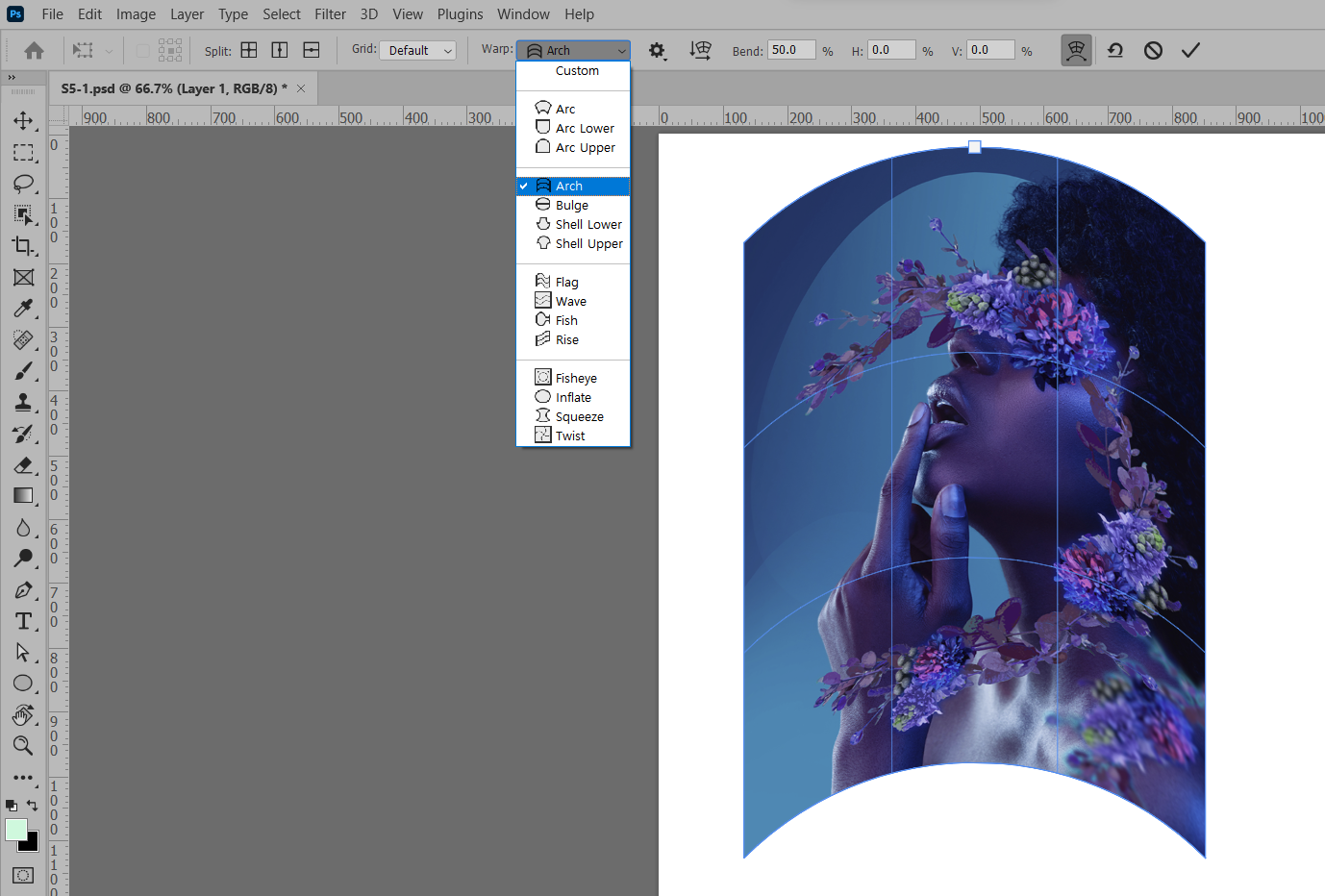Split the warp vertically
1325x896 pixels.
point(280,50)
